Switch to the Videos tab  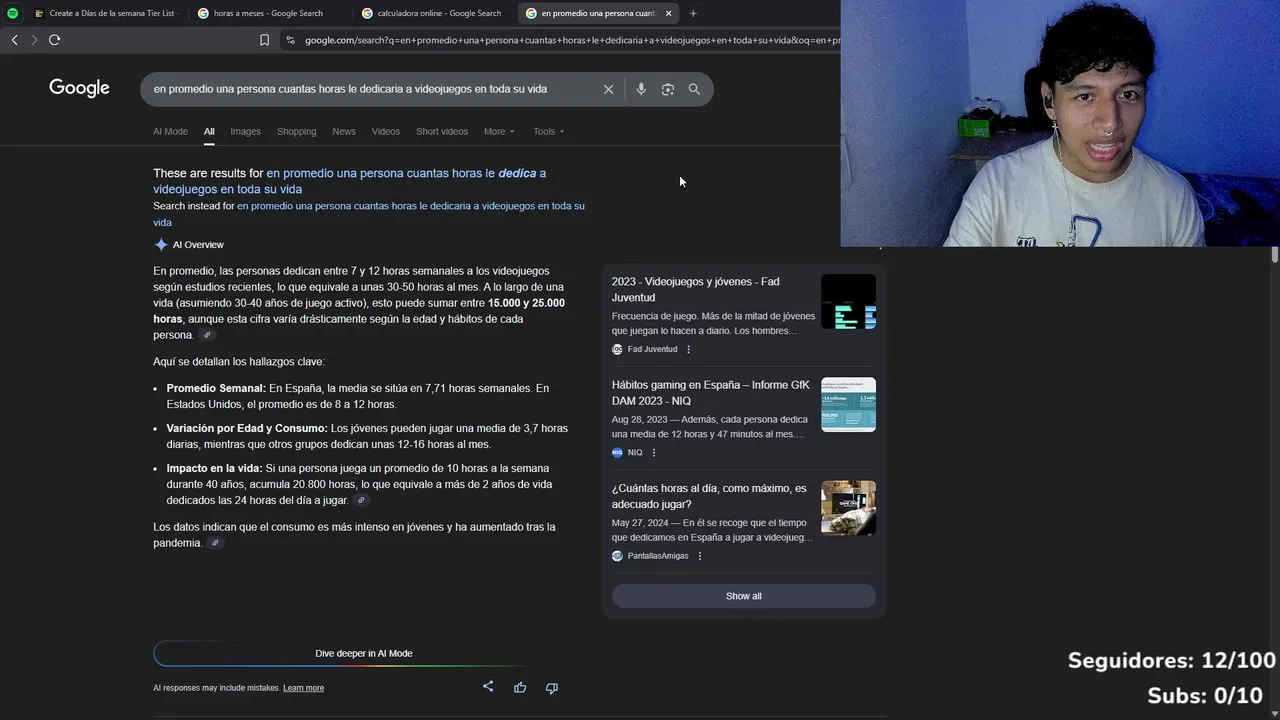[x=386, y=131]
